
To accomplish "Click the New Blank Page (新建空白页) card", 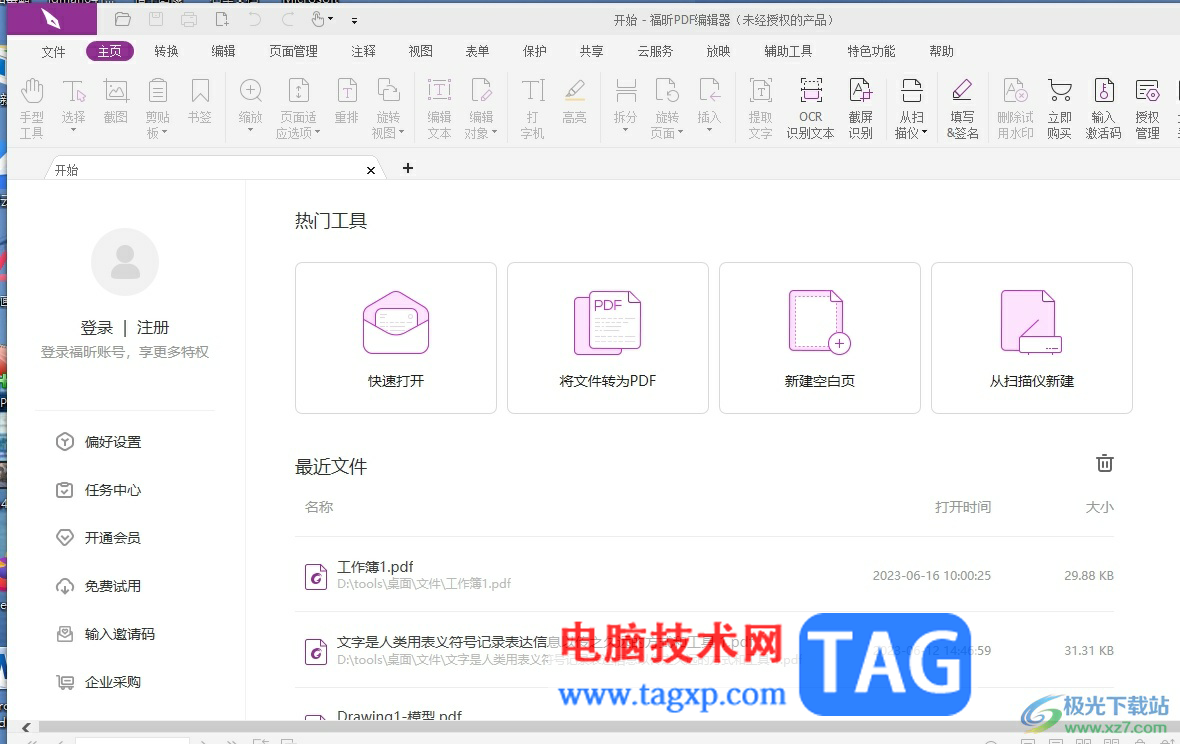I will [820, 338].
